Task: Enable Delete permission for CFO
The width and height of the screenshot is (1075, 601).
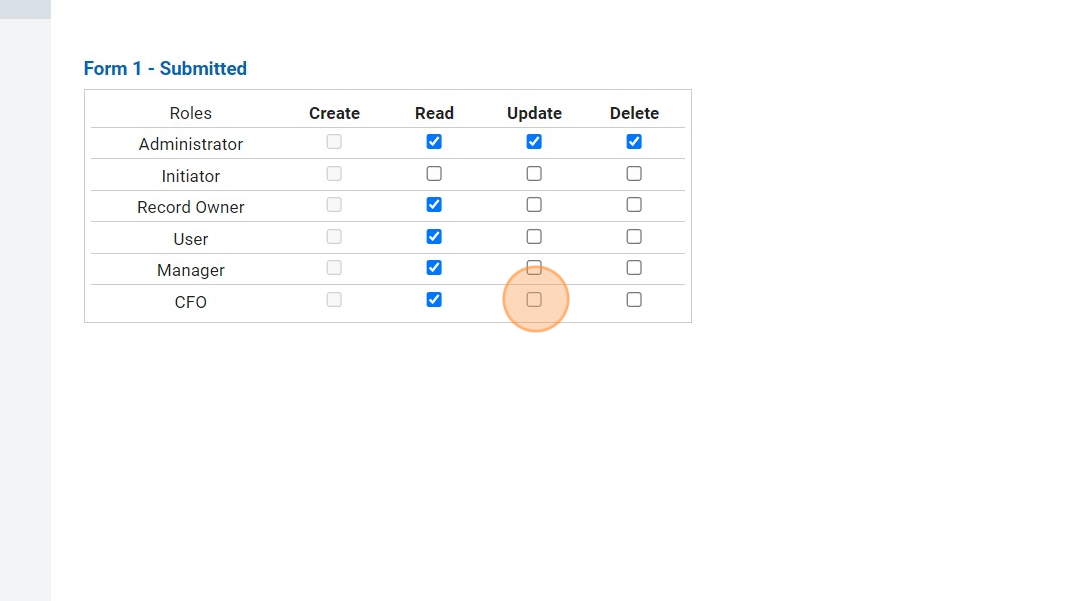Action: (634, 300)
